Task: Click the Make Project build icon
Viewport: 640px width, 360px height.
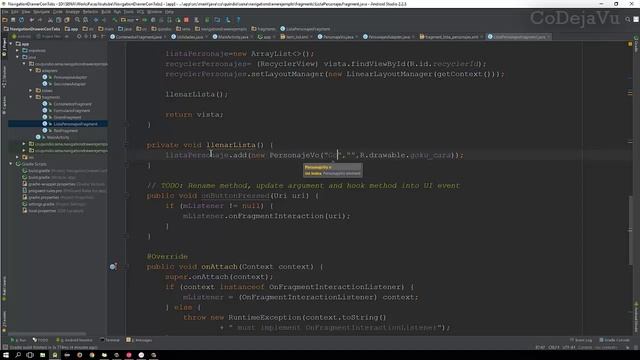Action: click(115, 20)
